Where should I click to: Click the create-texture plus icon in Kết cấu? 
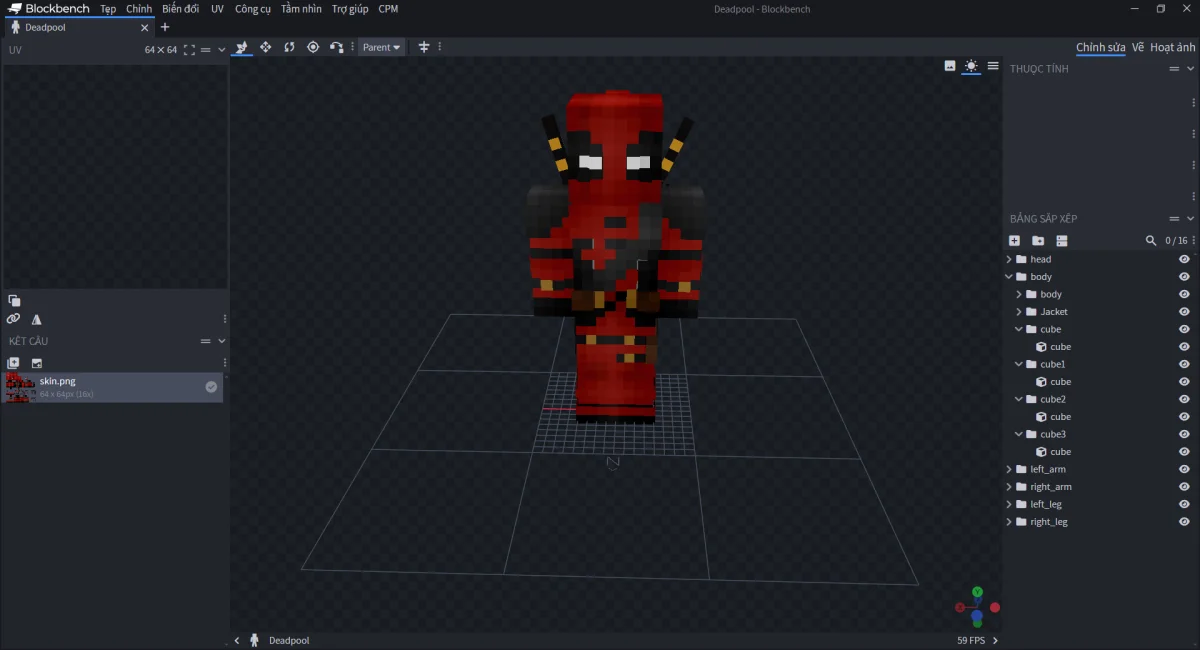(x=13, y=363)
